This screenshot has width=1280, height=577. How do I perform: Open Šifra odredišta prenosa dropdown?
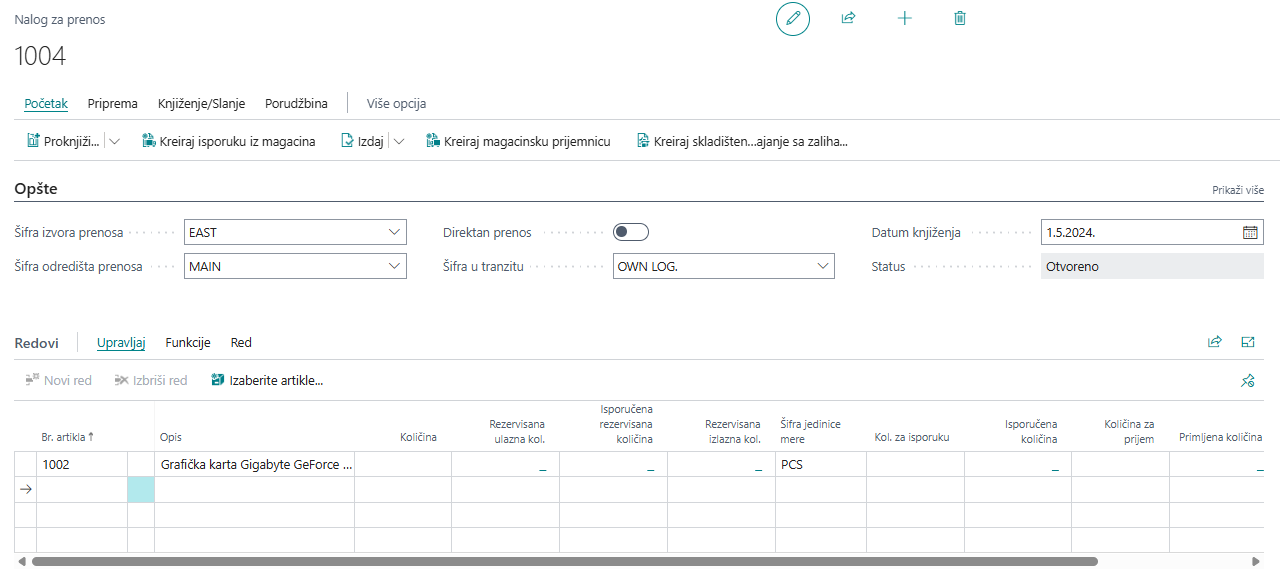coord(393,267)
